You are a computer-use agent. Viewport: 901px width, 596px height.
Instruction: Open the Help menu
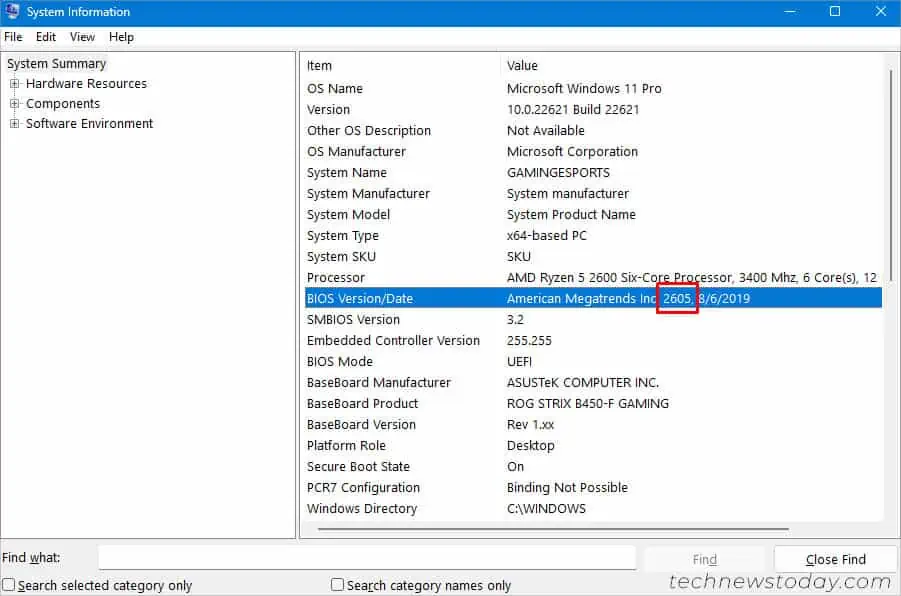coord(121,37)
